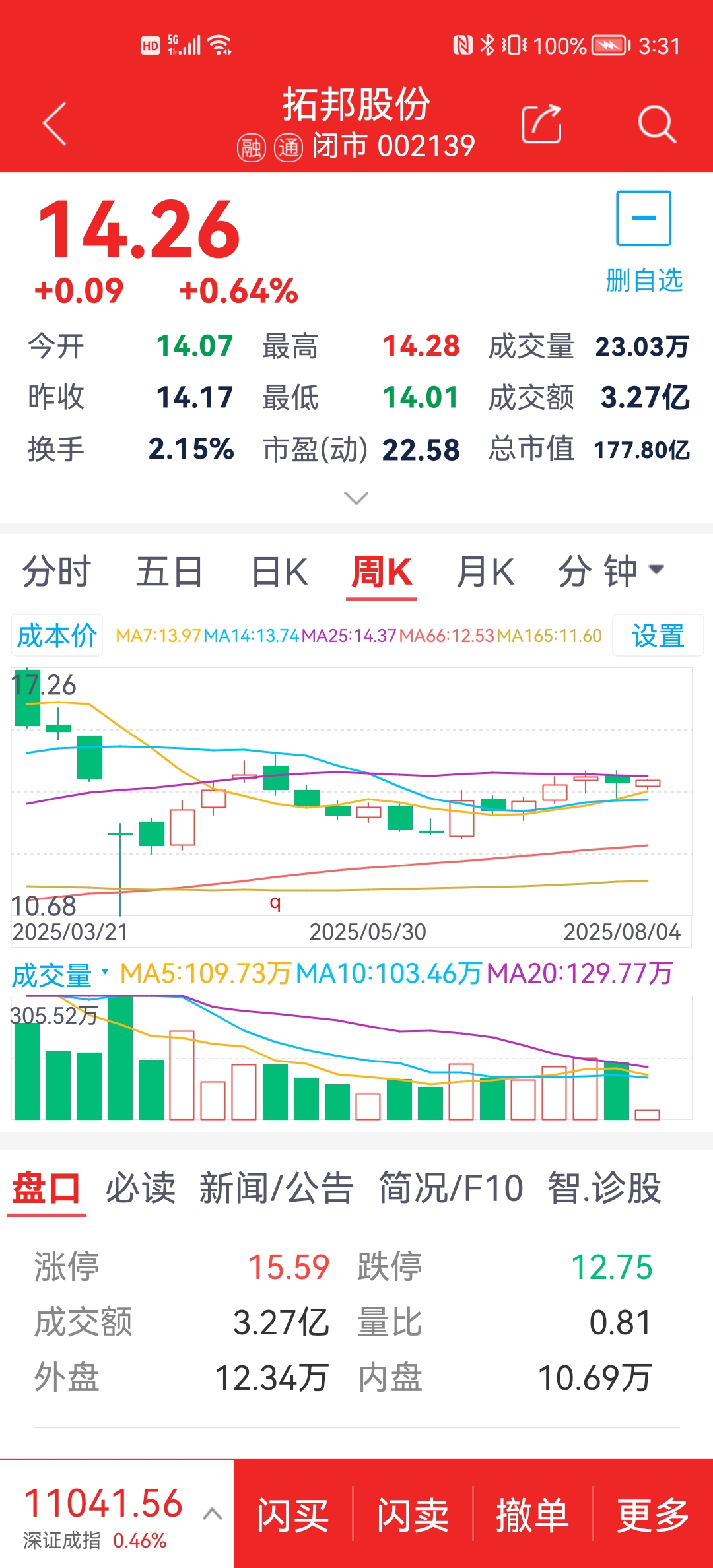Tap the 内盘 10.69万 value

tap(595, 1378)
